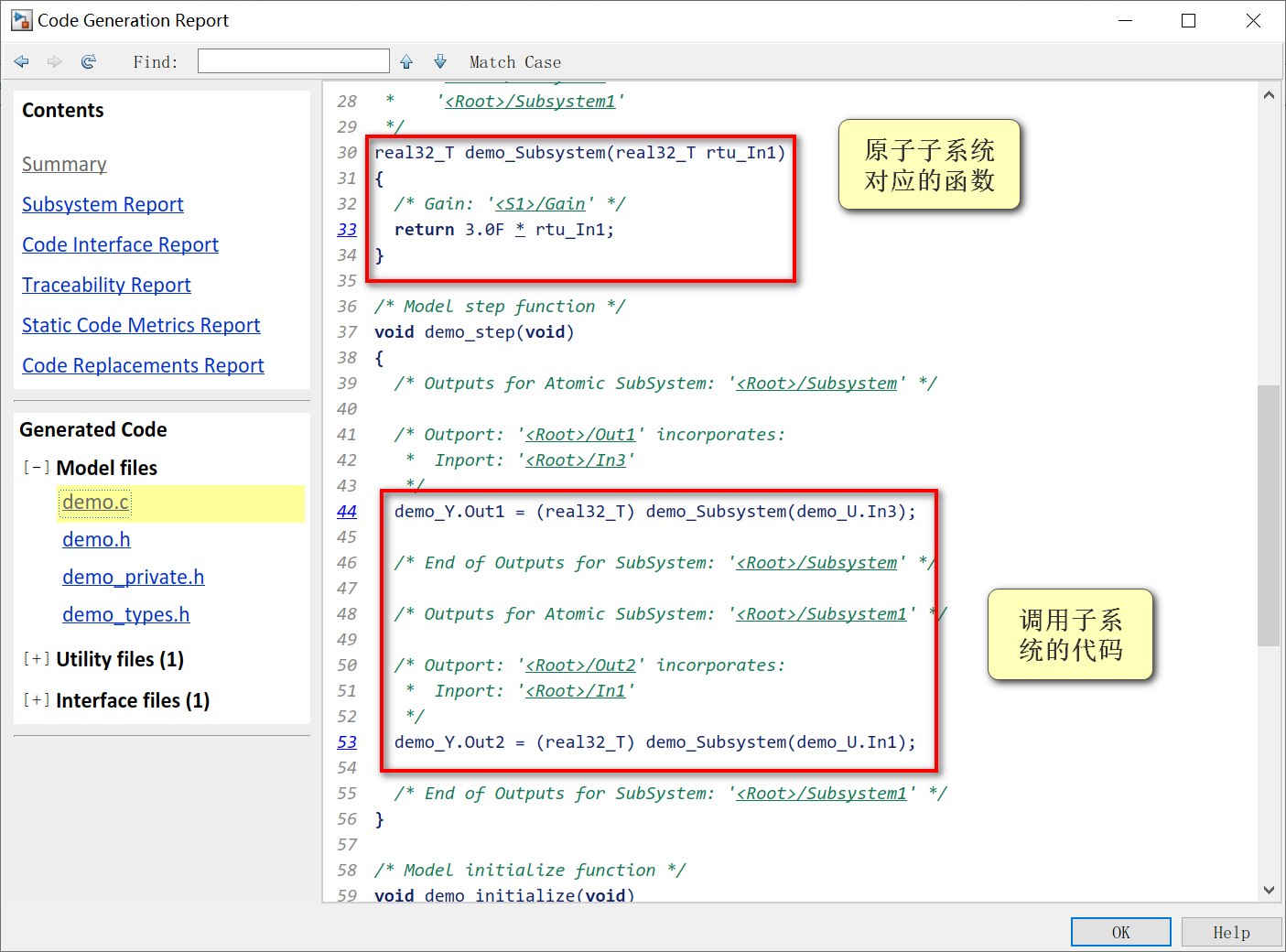Click 'real32_T demo_Subsystem' function signature line
The height and width of the screenshot is (952, 1286).
580,153
